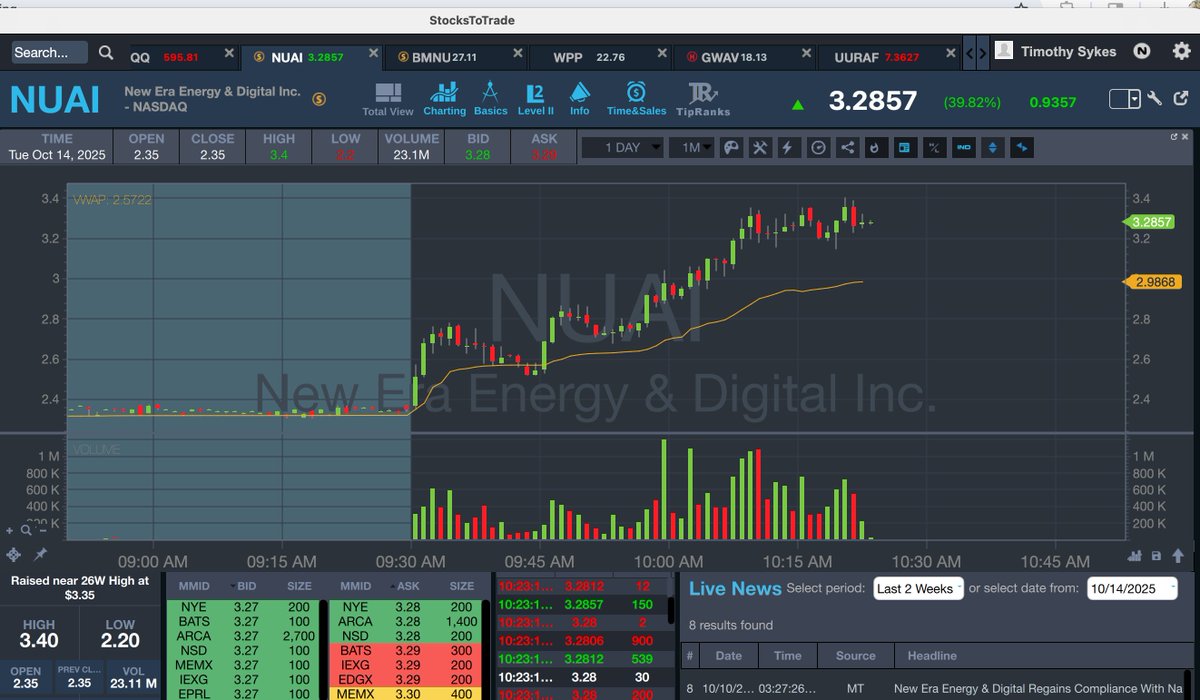Open Time&Sales view
Viewport: 1200px width, 700px height.
636,100
